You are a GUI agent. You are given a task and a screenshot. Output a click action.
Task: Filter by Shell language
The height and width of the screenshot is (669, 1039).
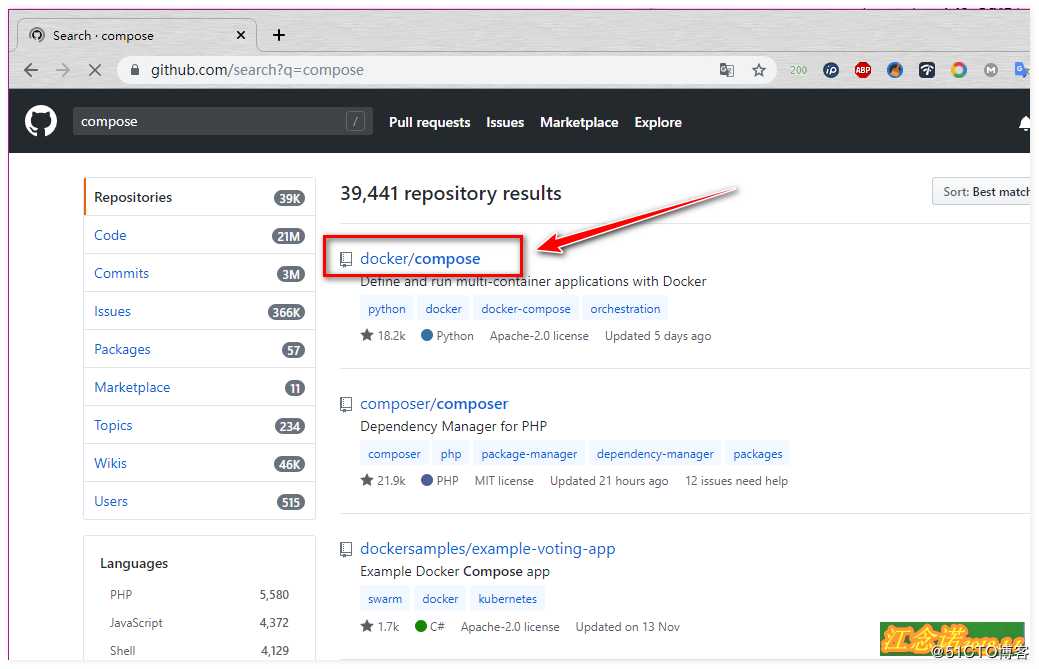[199, 650]
